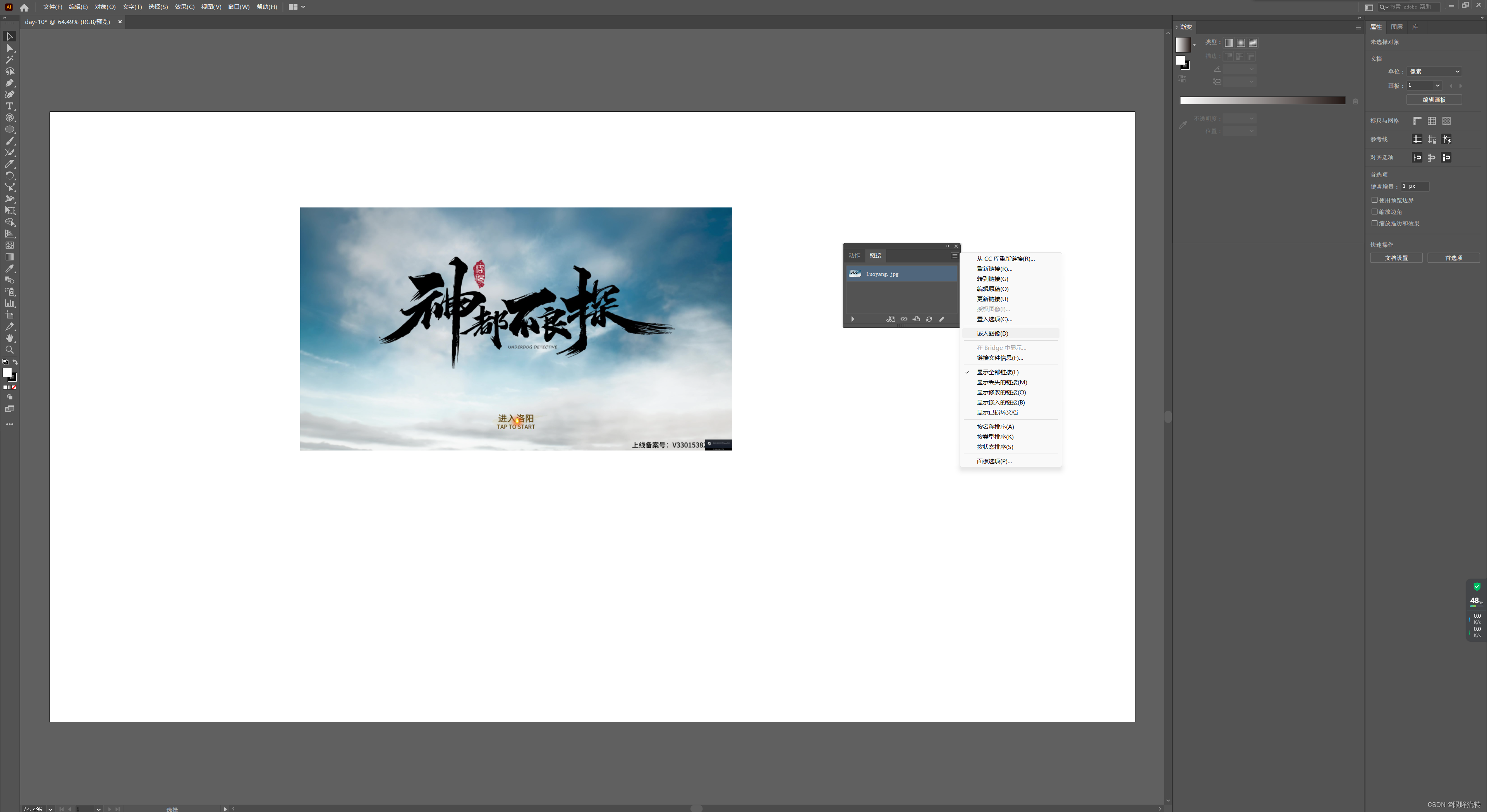The width and height of the screenshot is (1487, 812).
Task: Select the Hand tool
Action: [x=10, y=338]
